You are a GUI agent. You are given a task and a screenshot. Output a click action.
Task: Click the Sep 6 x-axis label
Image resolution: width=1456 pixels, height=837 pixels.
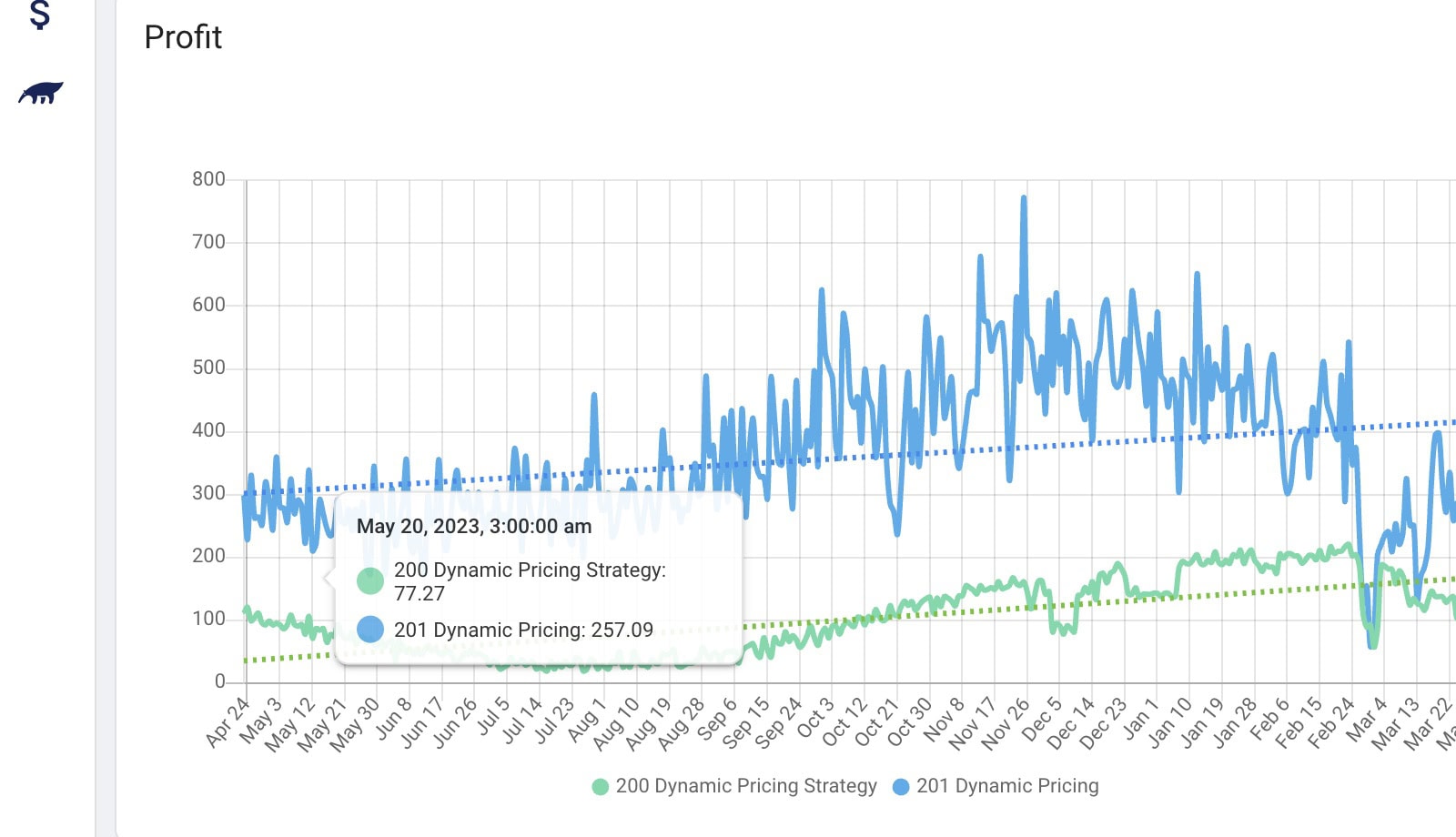coord(717,719)
